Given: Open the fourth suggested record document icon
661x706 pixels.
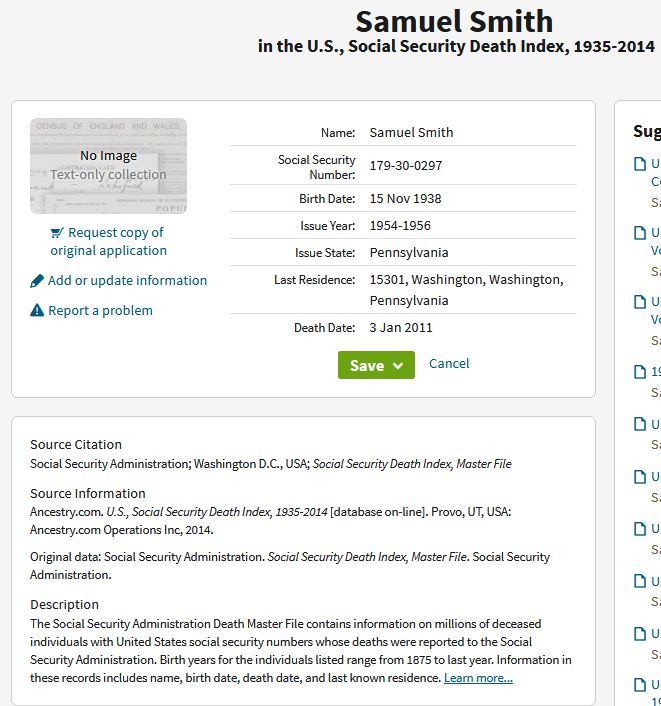Looking at the screenshot, I should [x=640, y=372].
